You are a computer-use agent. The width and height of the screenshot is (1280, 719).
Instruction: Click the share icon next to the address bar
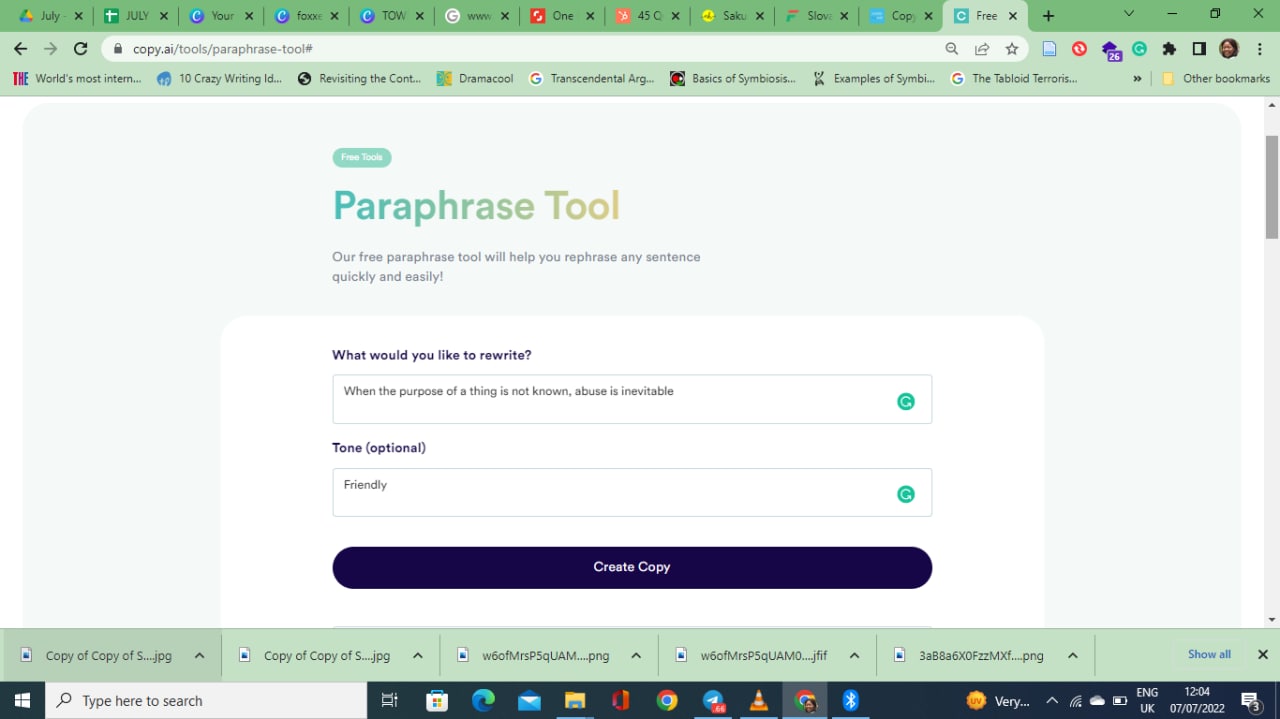coord(982,48)
